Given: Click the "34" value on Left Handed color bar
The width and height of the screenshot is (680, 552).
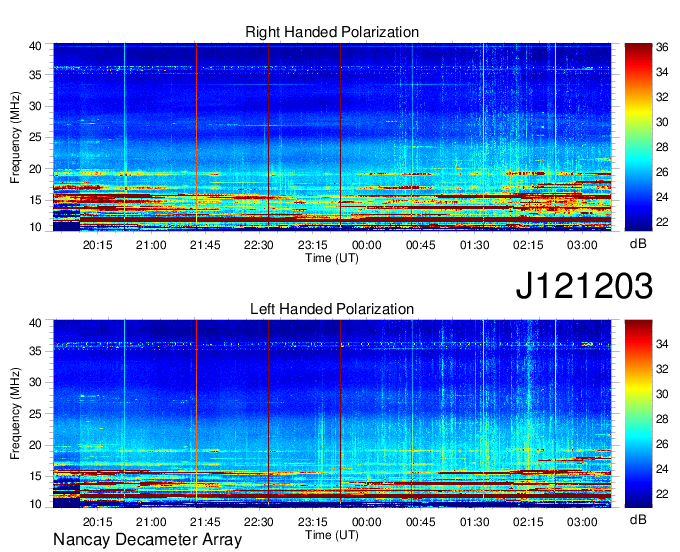Looking at the screenshot, I should [x=662, y=344].
